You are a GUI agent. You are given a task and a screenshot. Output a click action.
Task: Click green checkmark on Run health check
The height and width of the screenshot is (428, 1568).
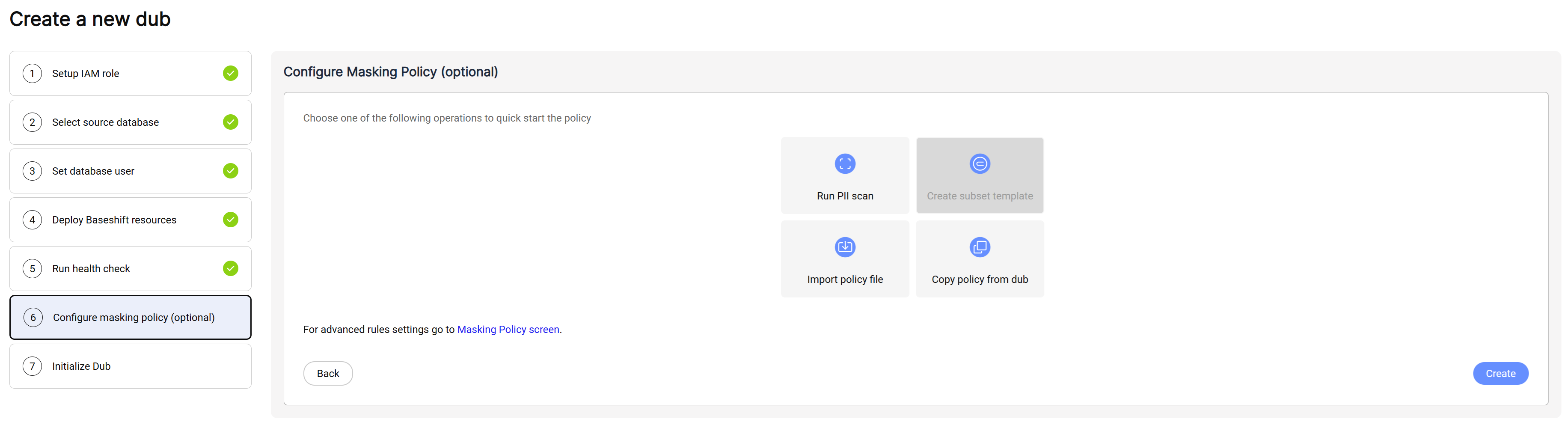[x=230, y=268]
